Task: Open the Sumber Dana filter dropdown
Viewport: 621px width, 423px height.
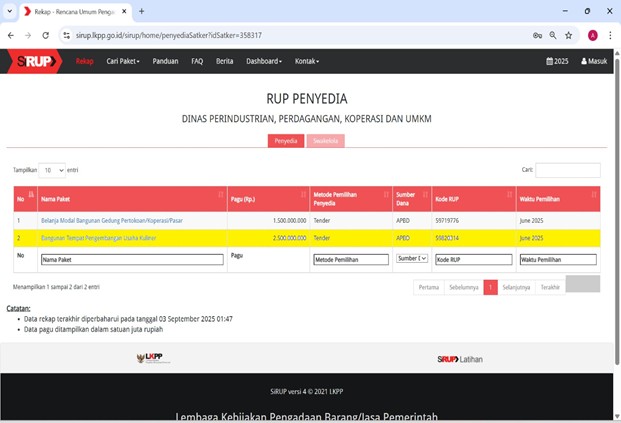Action: click(x=411, y=259)
